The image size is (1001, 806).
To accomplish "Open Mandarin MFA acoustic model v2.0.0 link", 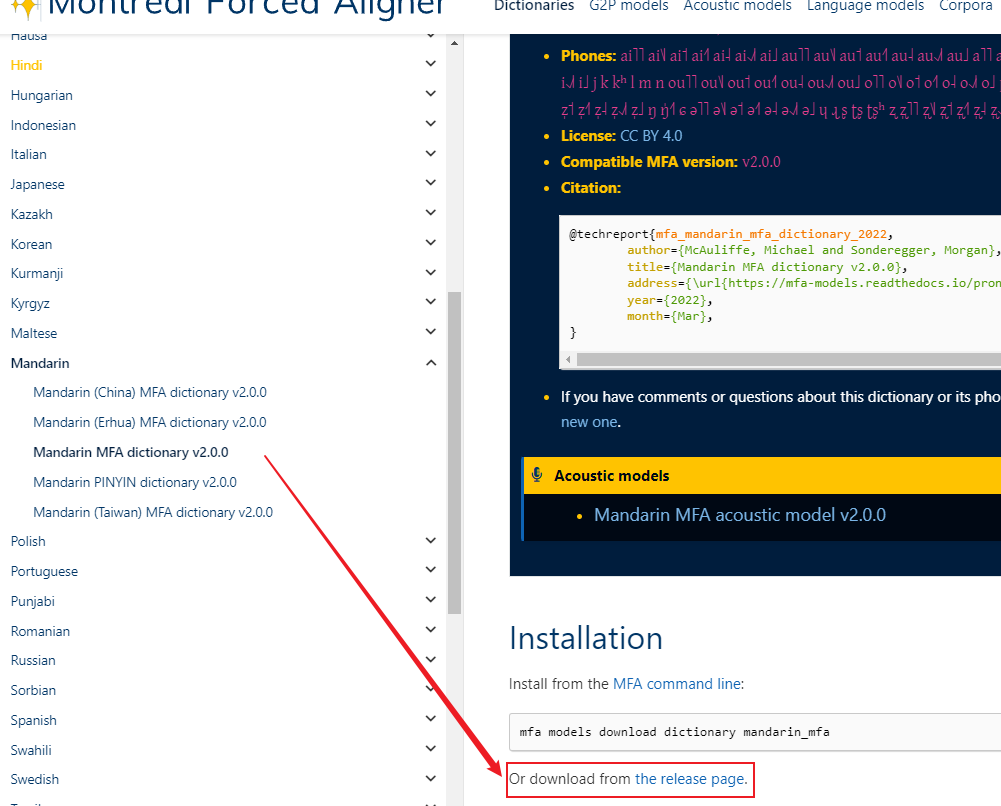I will tap(740, 515).
